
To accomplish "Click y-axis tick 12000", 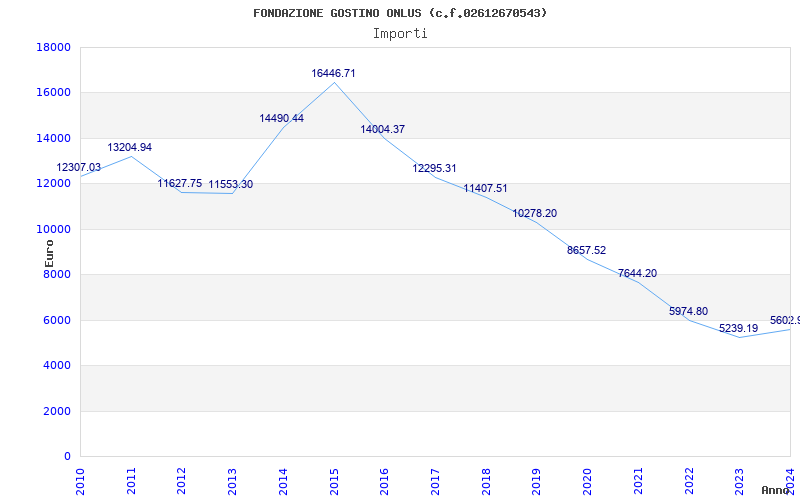I will pos(53,184).
